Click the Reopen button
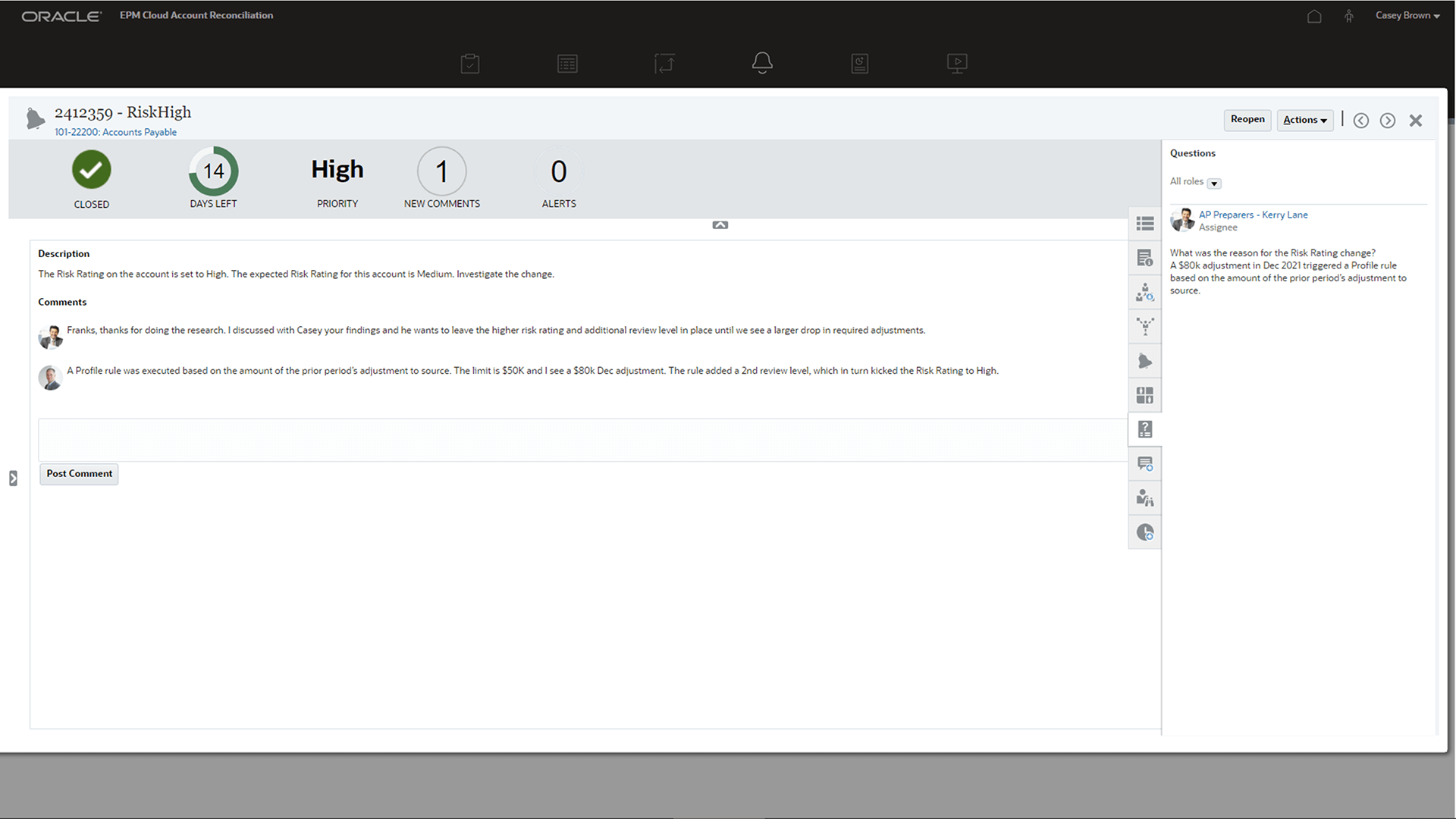Image resolution: width=1456 pixels, height=819 pixels. [1247, 119]
